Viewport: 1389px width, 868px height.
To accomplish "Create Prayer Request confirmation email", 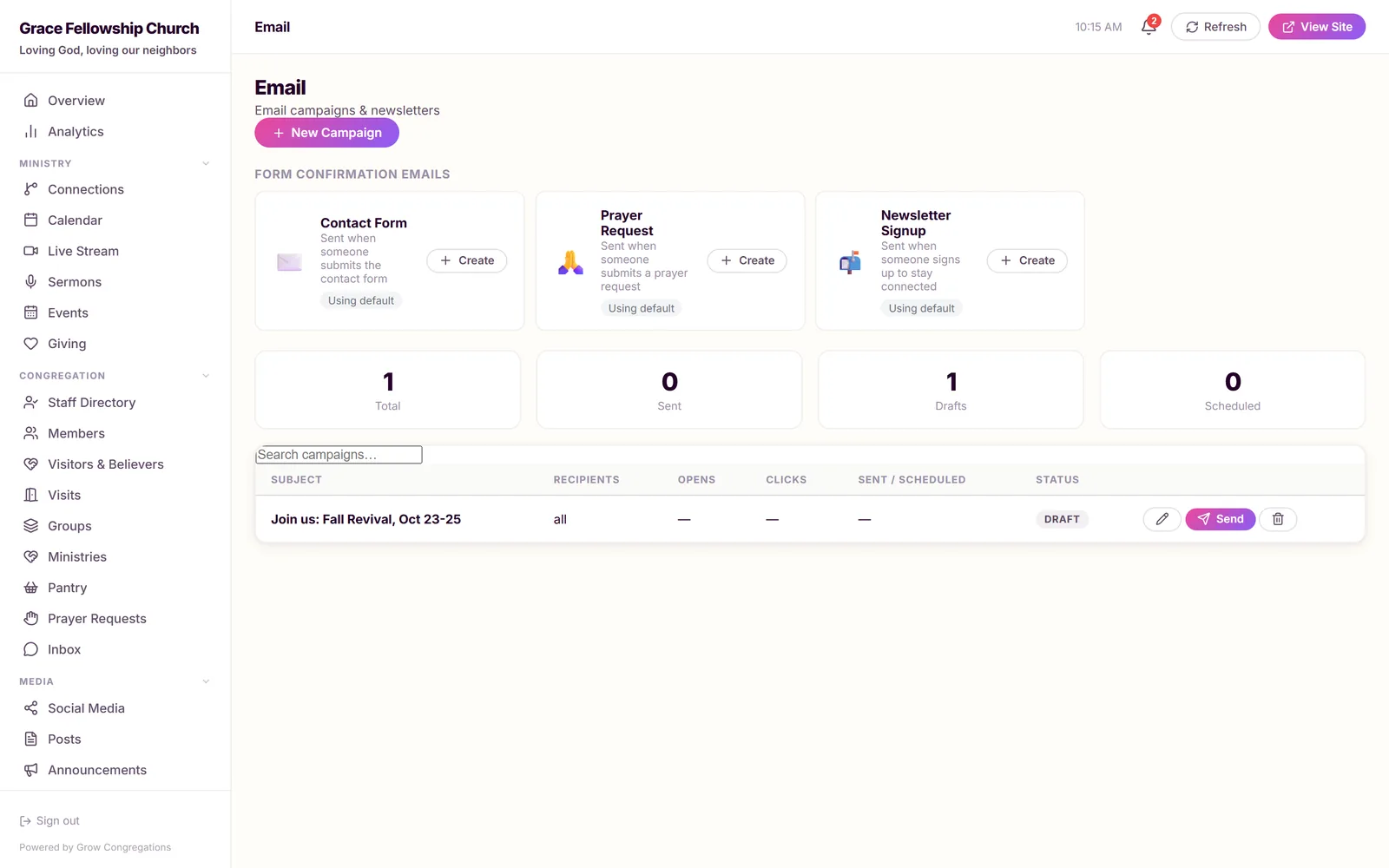I will (747, 260).
